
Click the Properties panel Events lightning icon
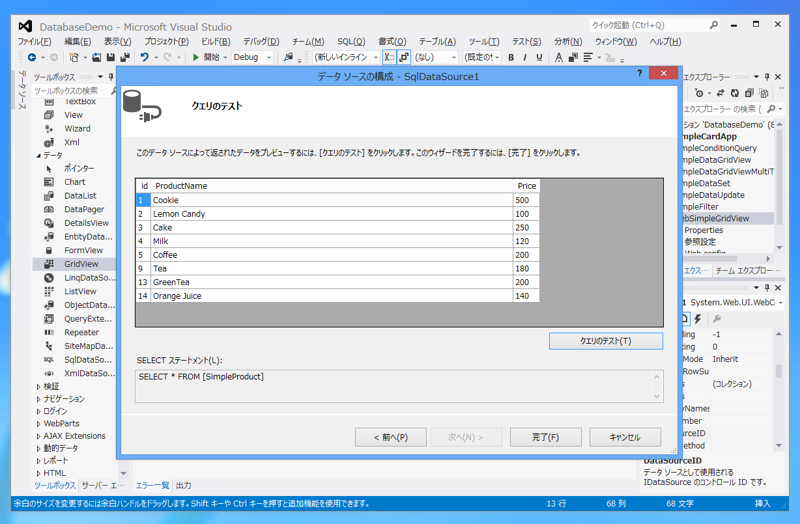pos(697,319)
